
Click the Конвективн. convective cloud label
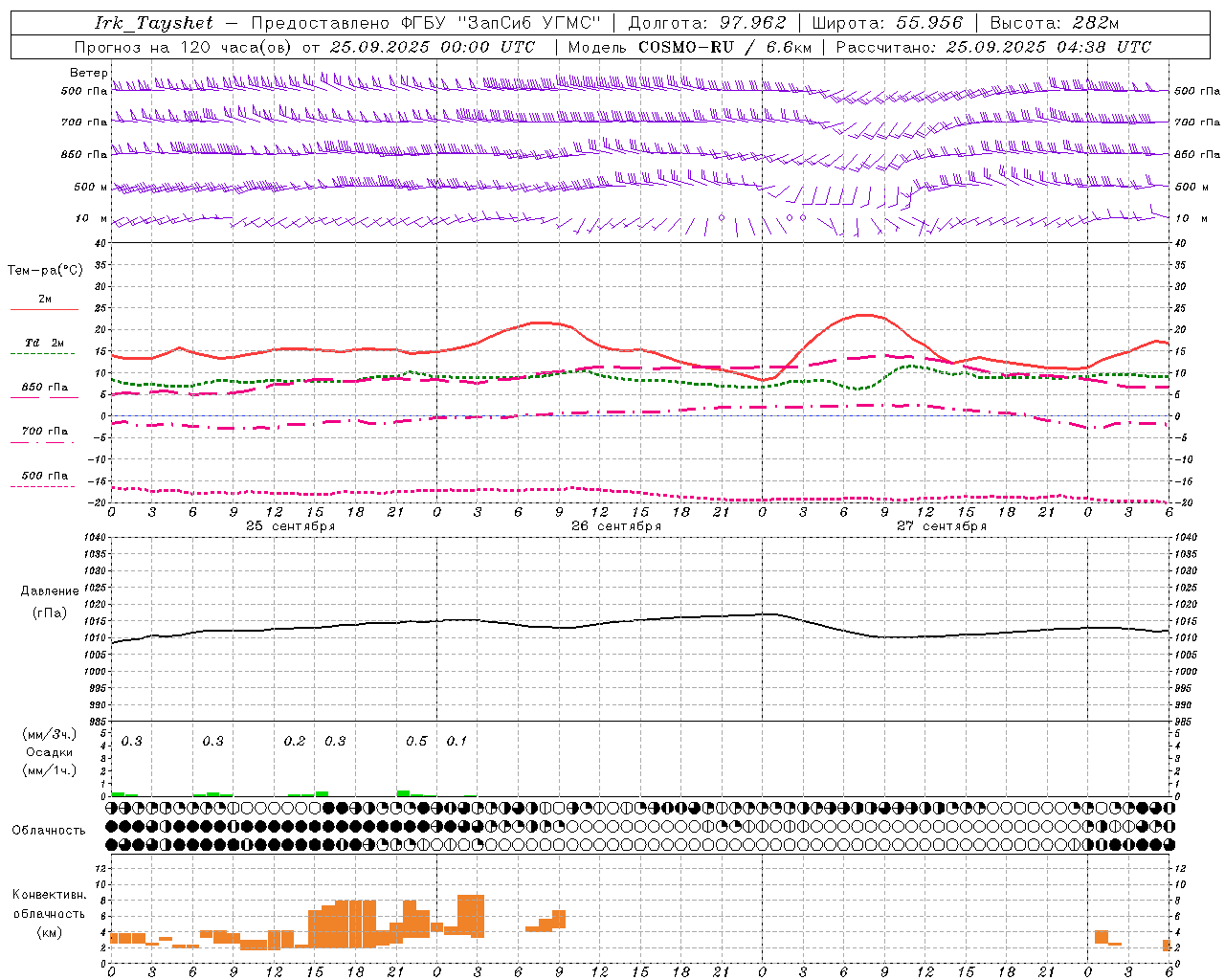pos(49,895)
